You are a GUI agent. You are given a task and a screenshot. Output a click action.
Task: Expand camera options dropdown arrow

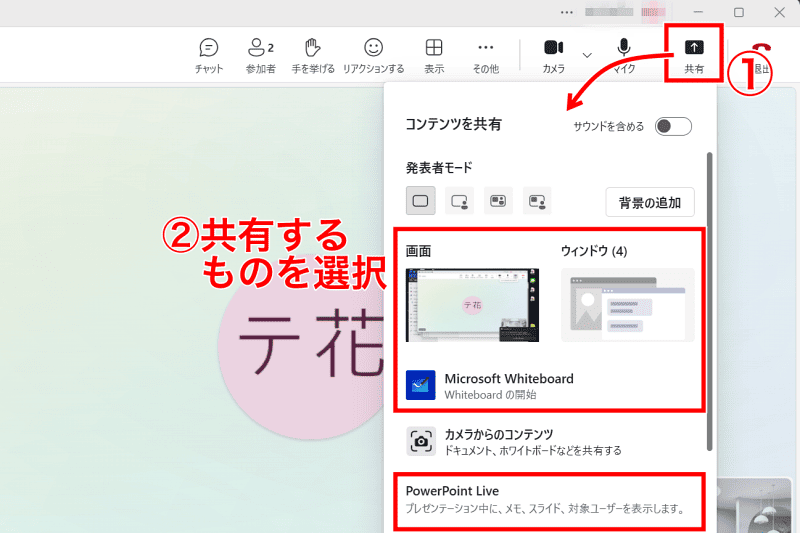click(x=587, y=54)
